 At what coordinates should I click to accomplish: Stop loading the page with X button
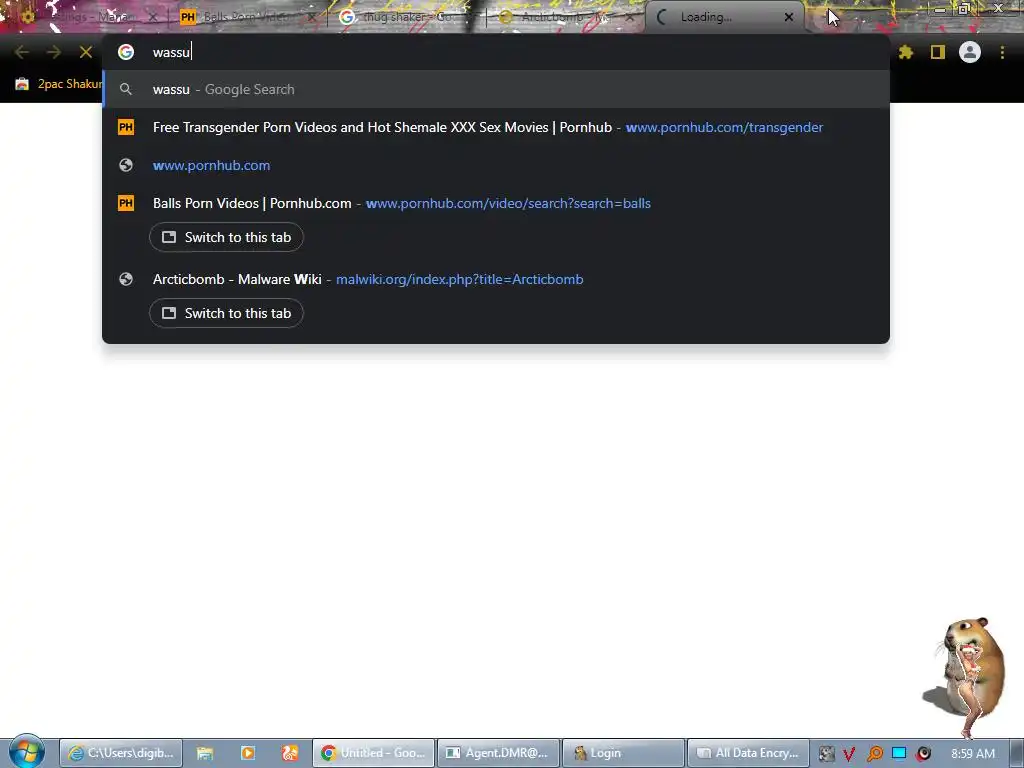(86, 52)
